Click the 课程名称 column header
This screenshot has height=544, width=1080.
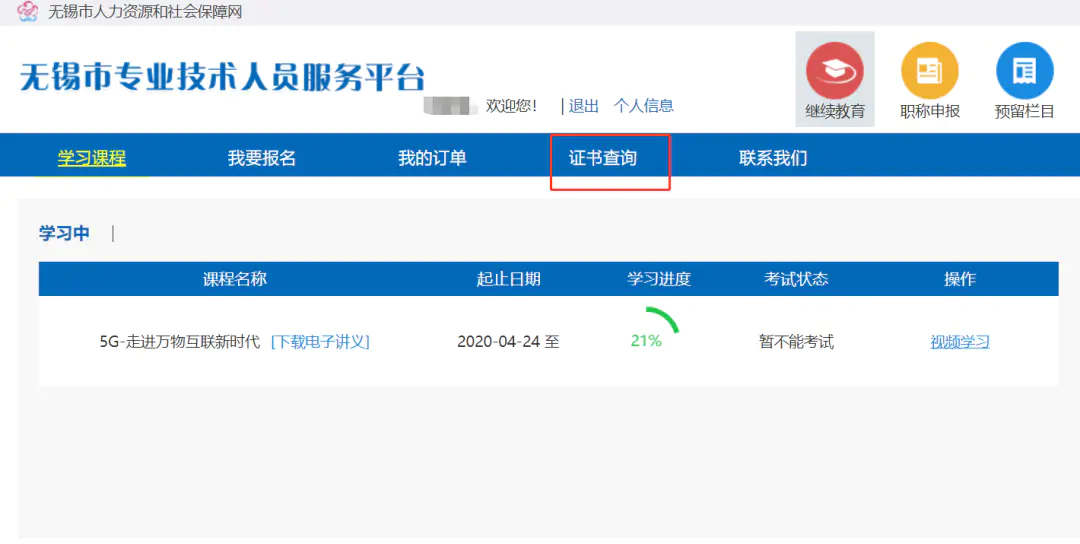[x=235, y=279]
